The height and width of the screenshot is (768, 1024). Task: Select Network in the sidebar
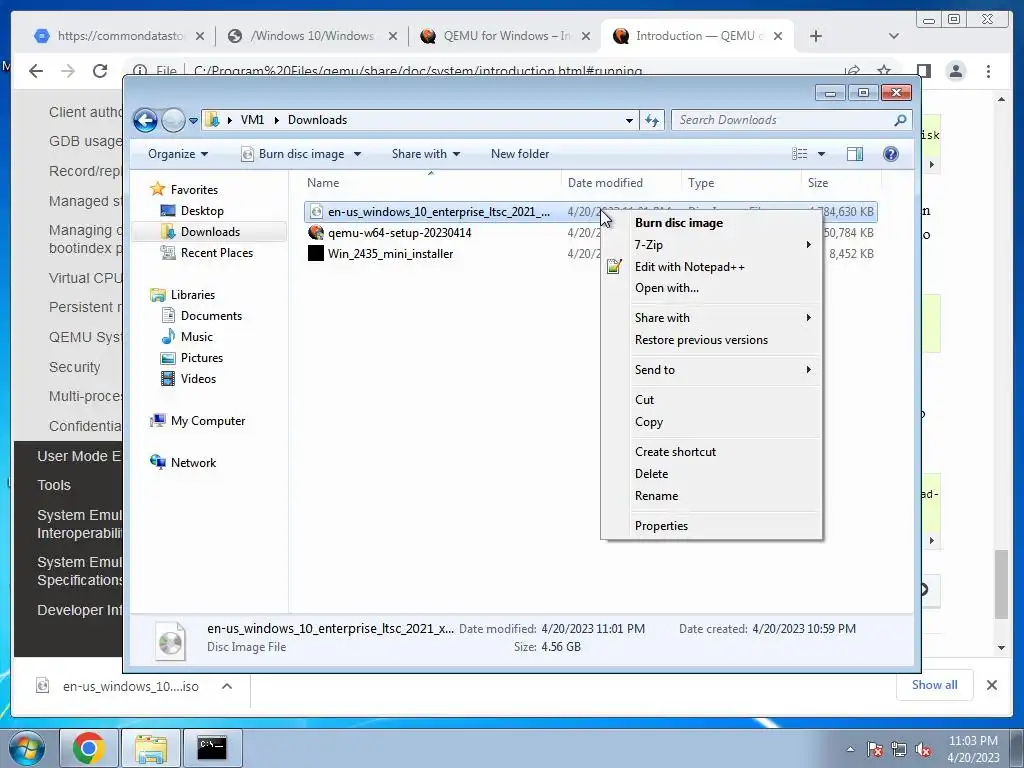[183, 463]
